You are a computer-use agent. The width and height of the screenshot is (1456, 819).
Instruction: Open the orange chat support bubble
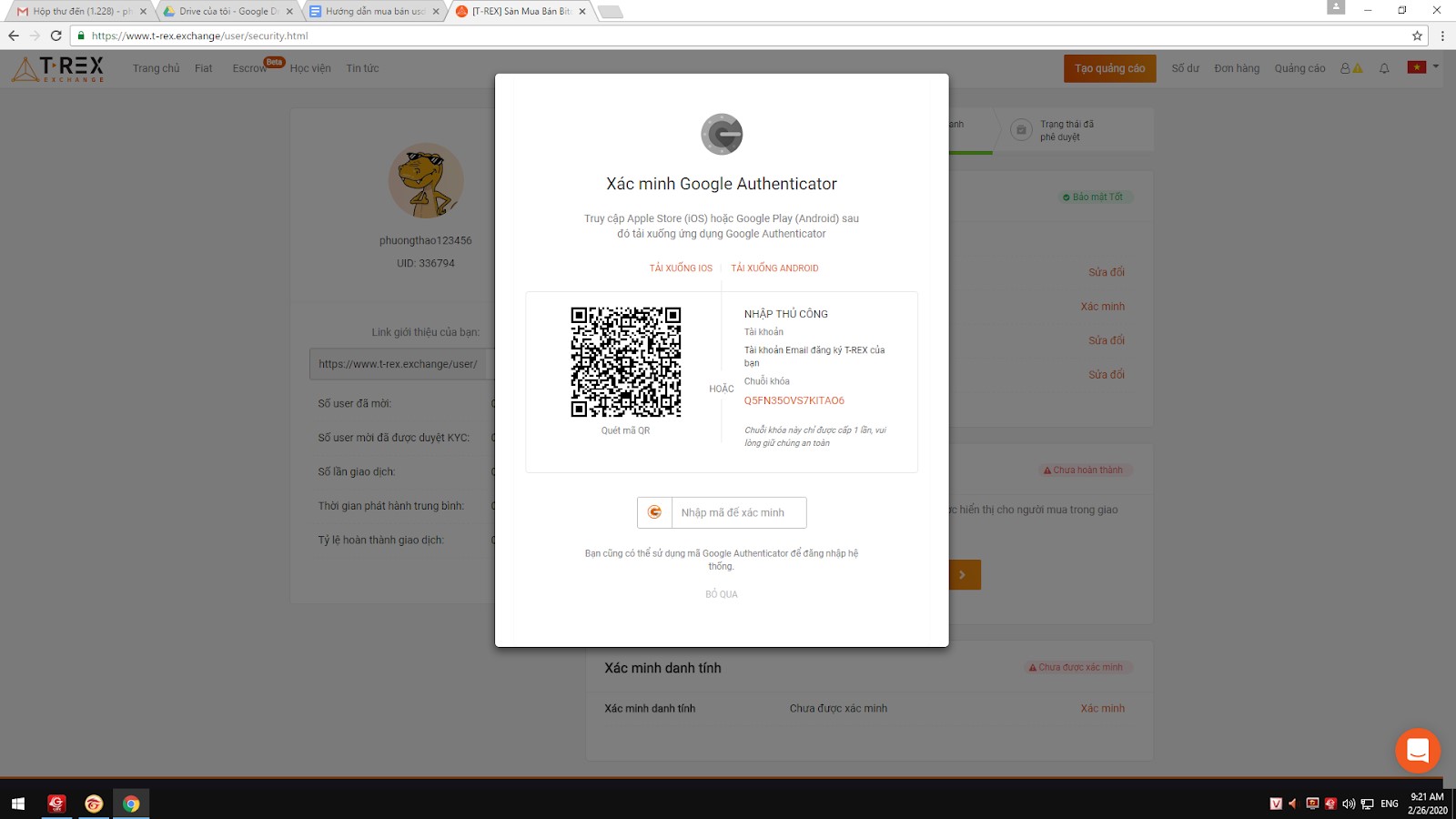pos(1418,750)
